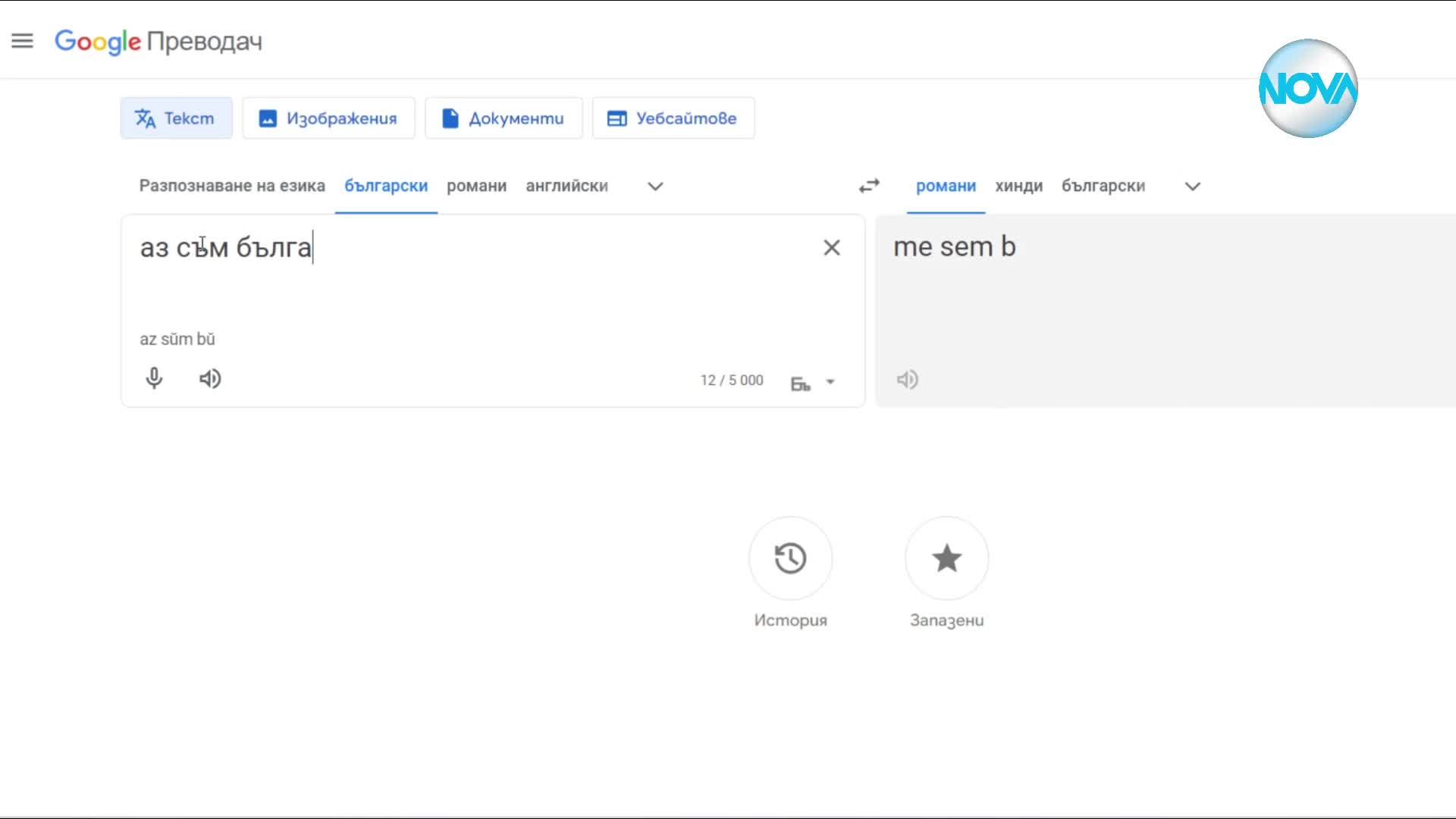1456x819 pixels.
Task: Select български as target language
Action: [x=1103, y=187]
